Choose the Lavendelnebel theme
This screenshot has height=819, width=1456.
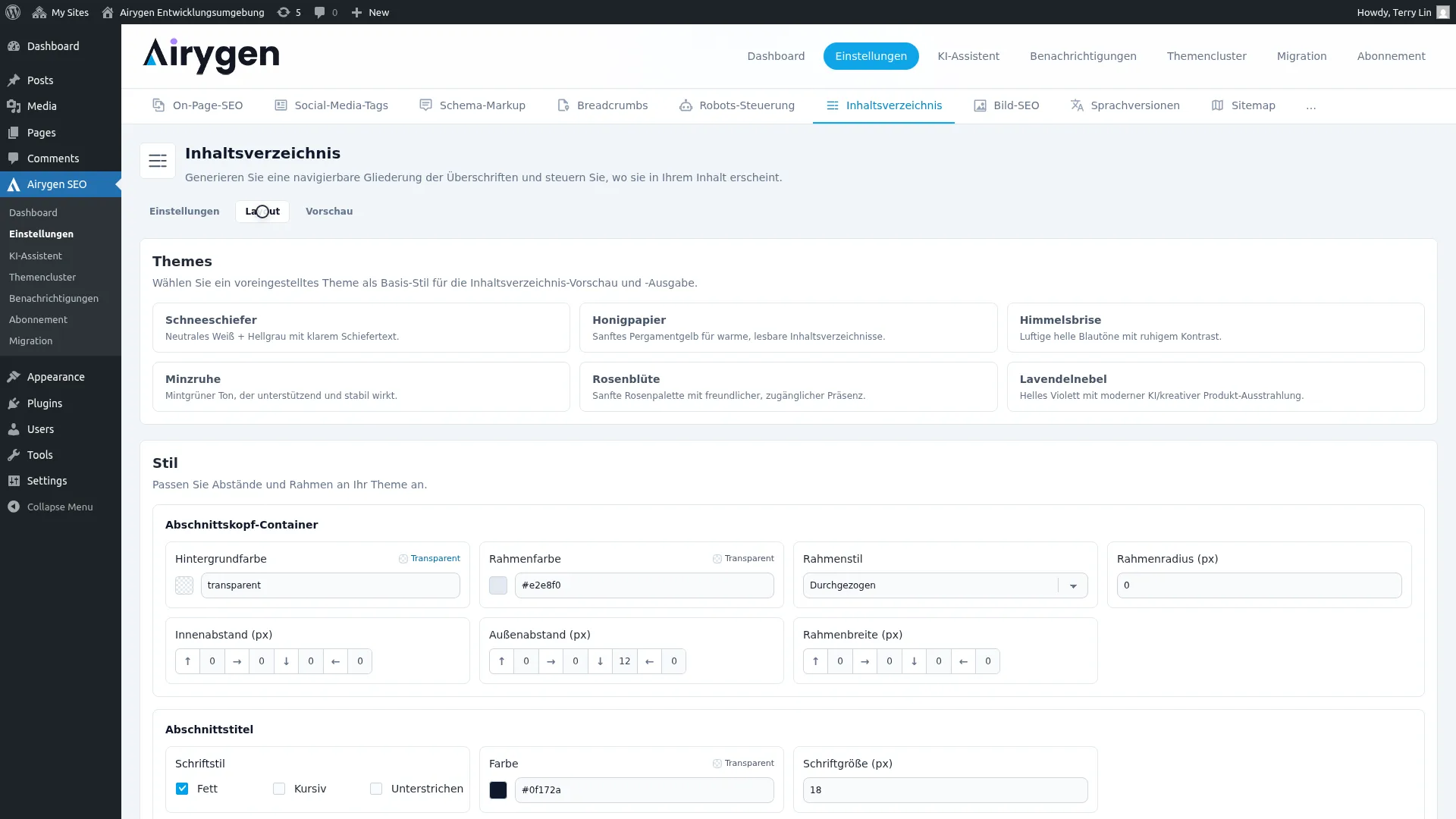pyautogui.click(x=1216, y=387)
